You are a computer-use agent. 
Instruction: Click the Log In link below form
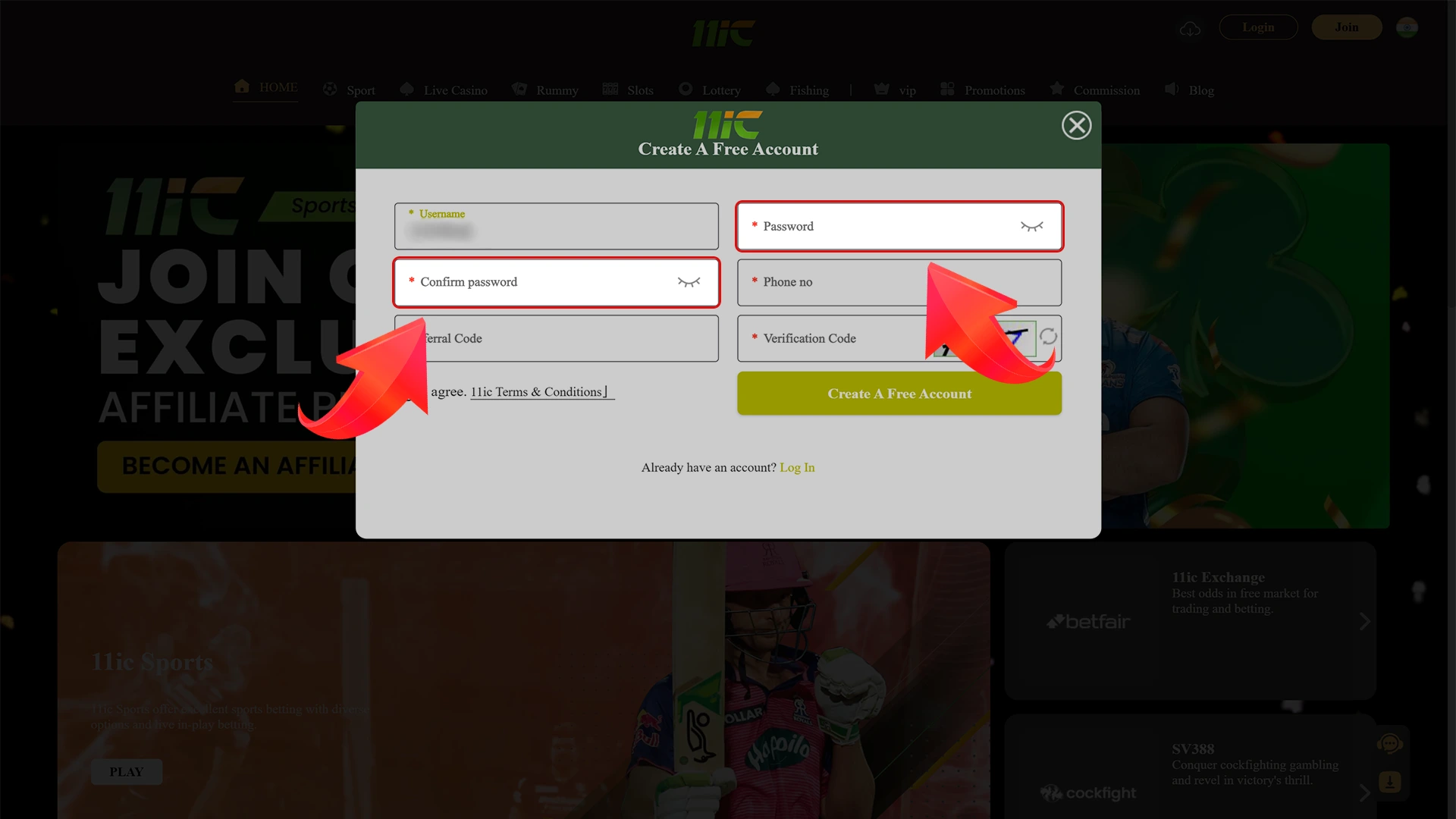[797, 467]
